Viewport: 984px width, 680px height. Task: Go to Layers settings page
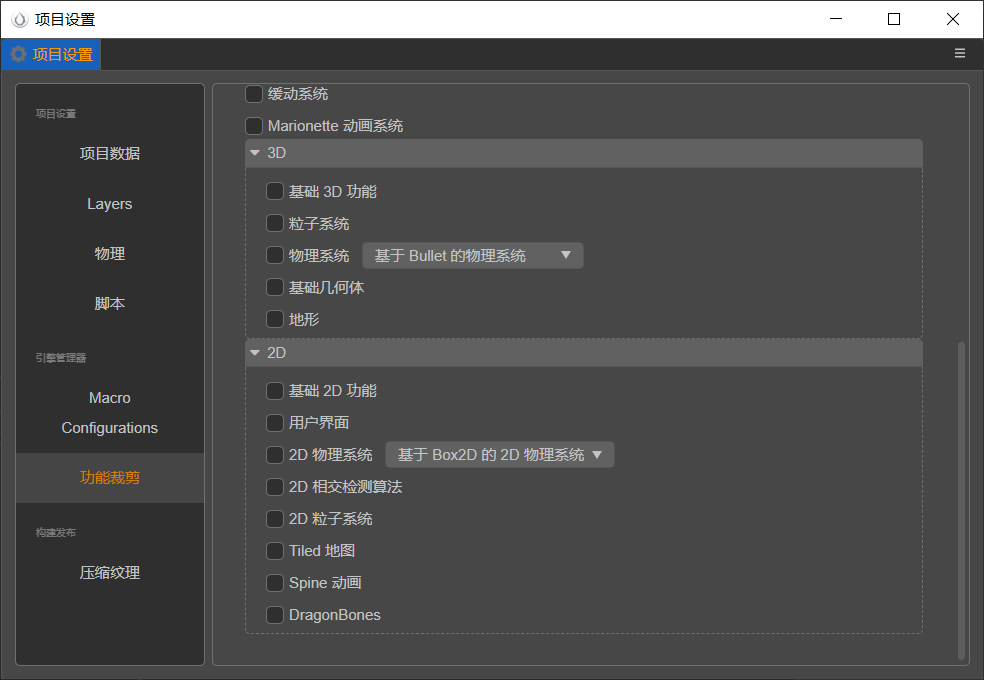coord(110,204)
